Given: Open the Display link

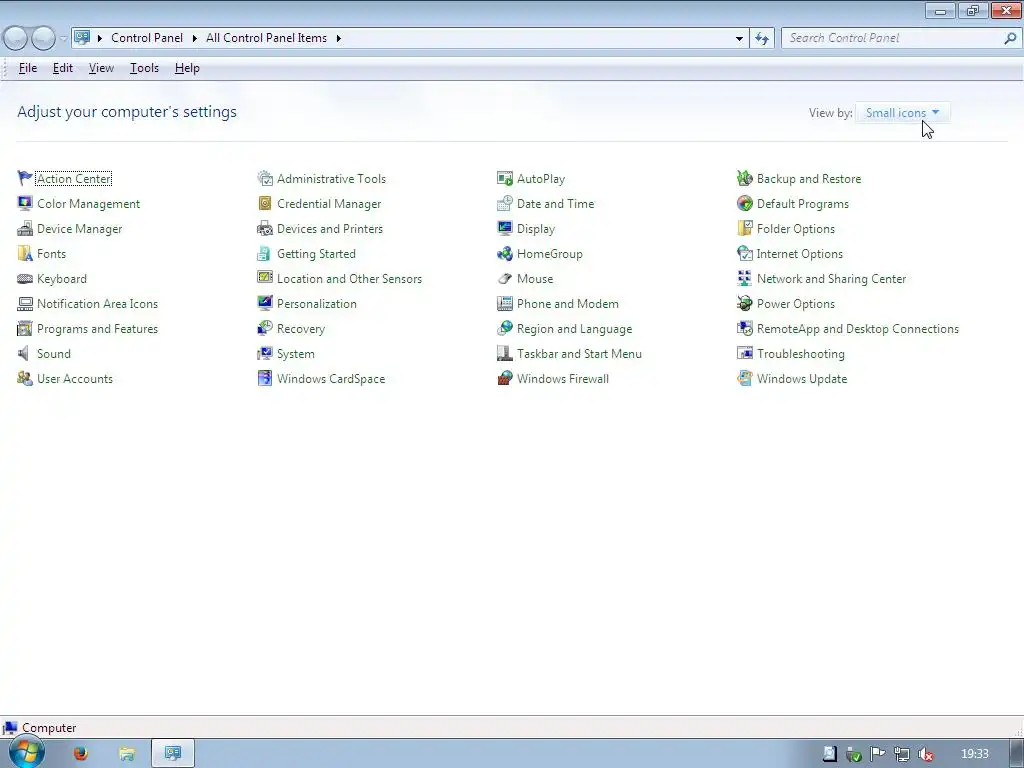Looking at the screenshot, I should (536, 229).
